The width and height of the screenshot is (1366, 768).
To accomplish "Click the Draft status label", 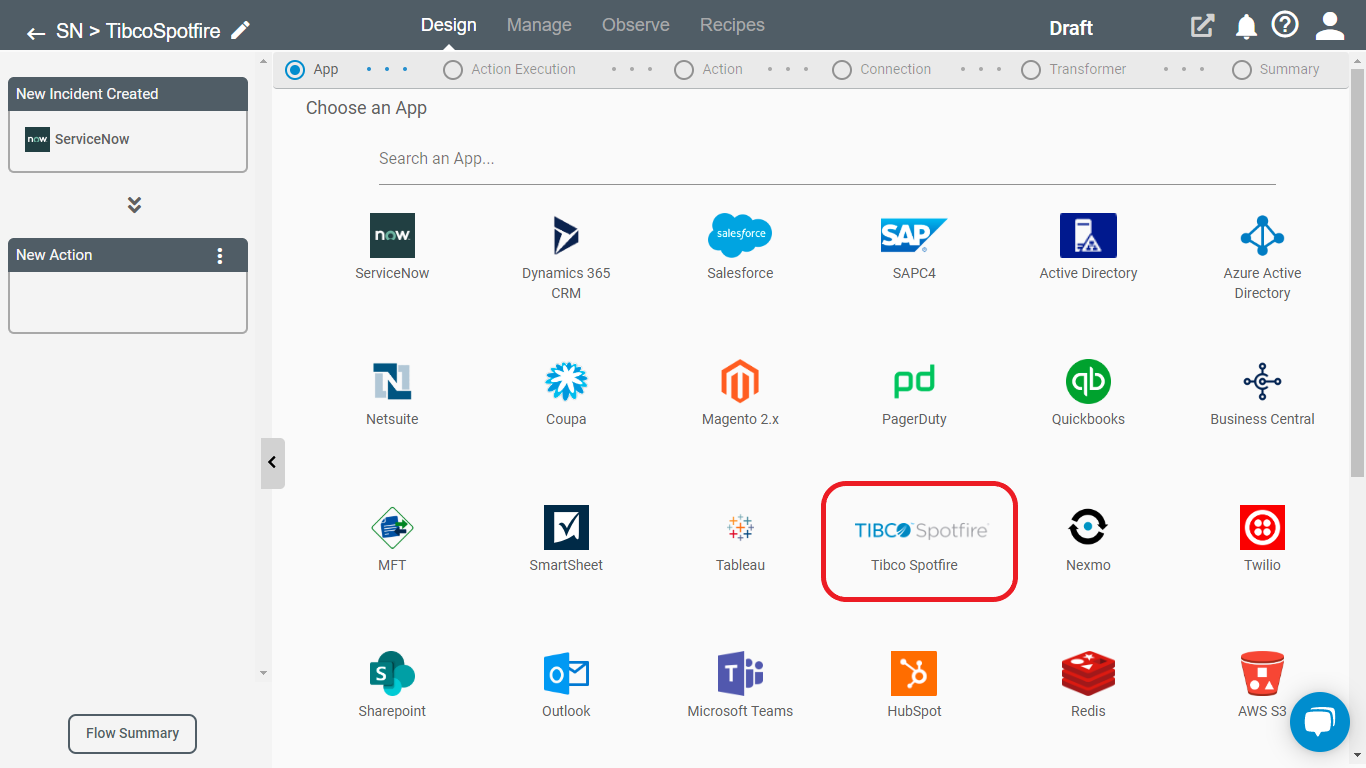I will [1070, 28].
